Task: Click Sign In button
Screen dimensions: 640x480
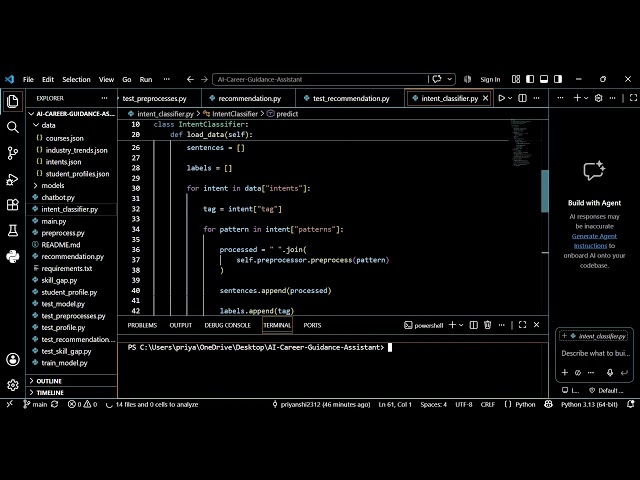Action: pos(490,79)
